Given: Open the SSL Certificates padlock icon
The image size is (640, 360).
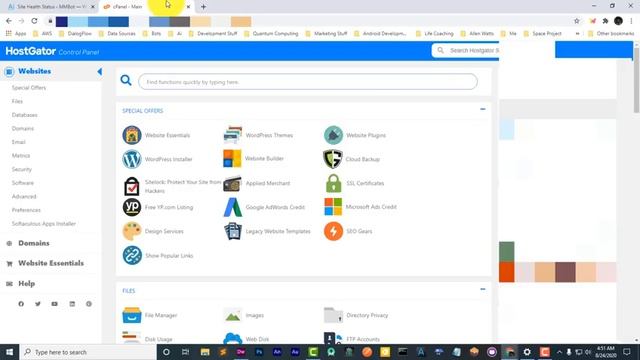Looking at the screenshot, I should pyautogui.click(x=333, y=183).
